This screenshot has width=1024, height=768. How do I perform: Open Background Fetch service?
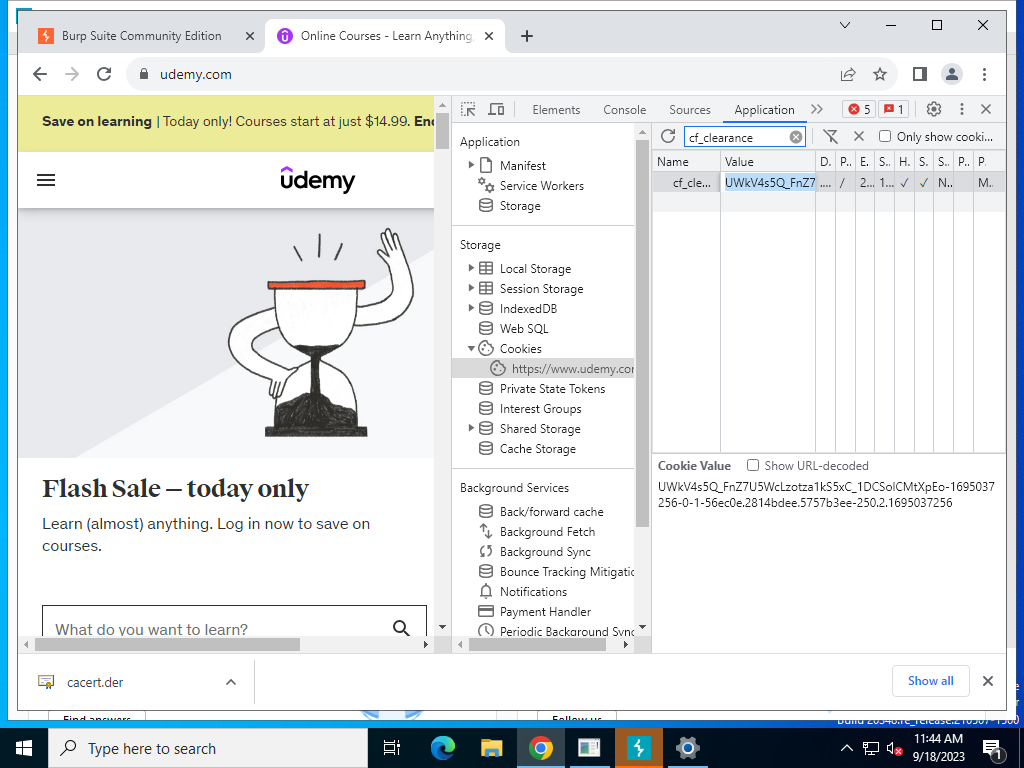(547, 532)
